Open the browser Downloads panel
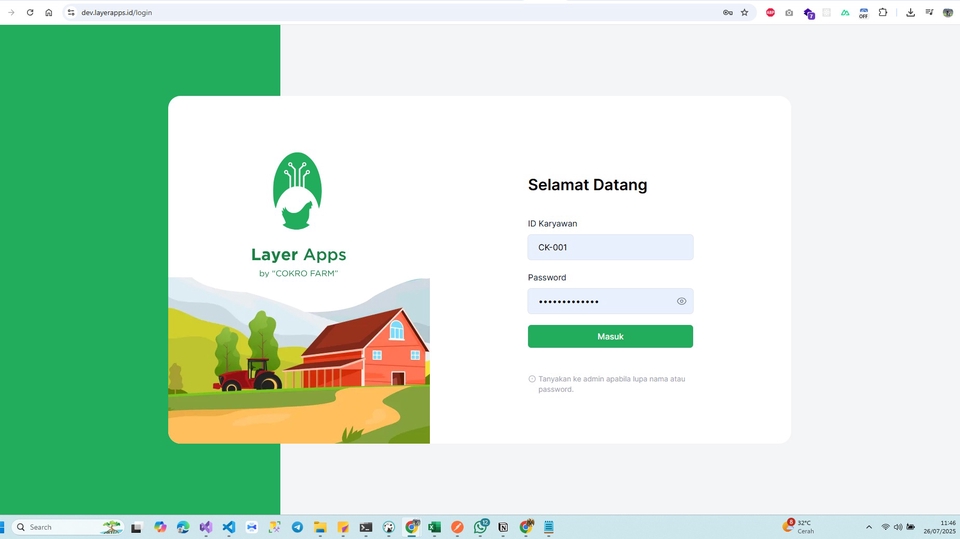 (911, 12)
